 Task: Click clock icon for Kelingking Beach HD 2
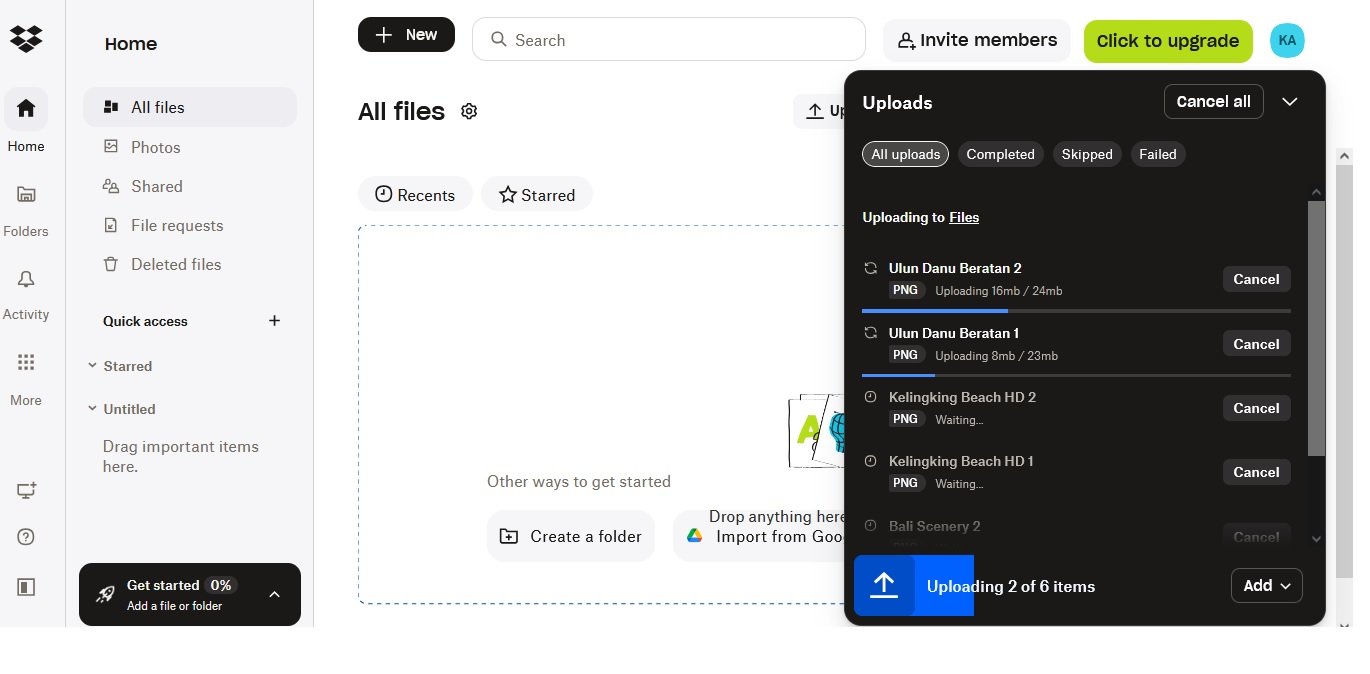[870, 397]
